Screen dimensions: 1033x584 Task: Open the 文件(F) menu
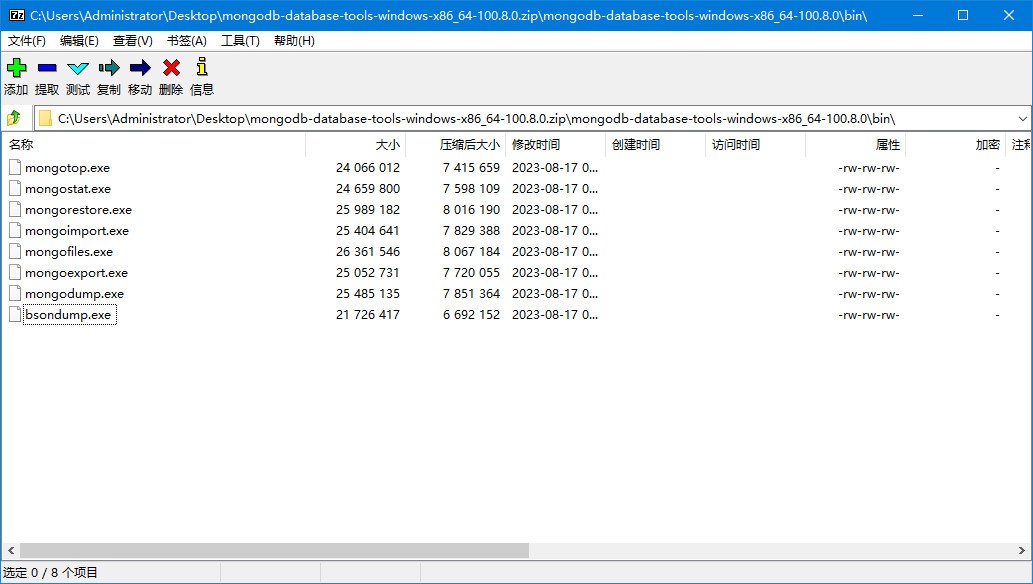pos(27,41)
